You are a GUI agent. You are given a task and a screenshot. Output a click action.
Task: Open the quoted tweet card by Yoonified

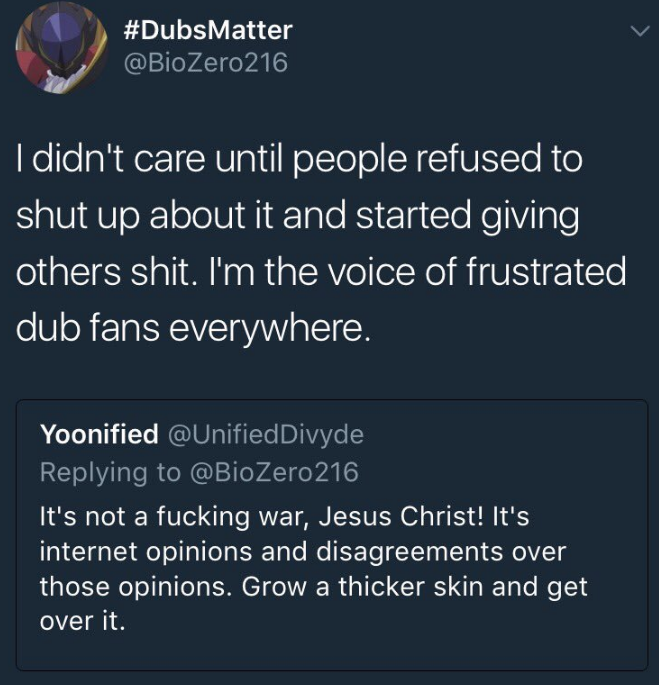[332, 535]
